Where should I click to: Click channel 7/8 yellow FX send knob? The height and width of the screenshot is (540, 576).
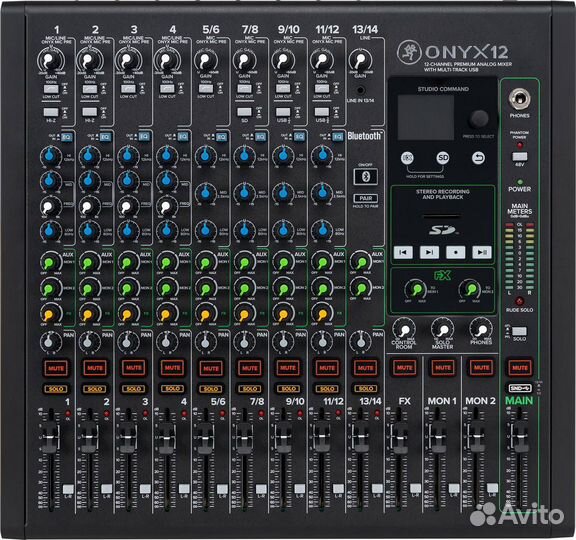244,314
